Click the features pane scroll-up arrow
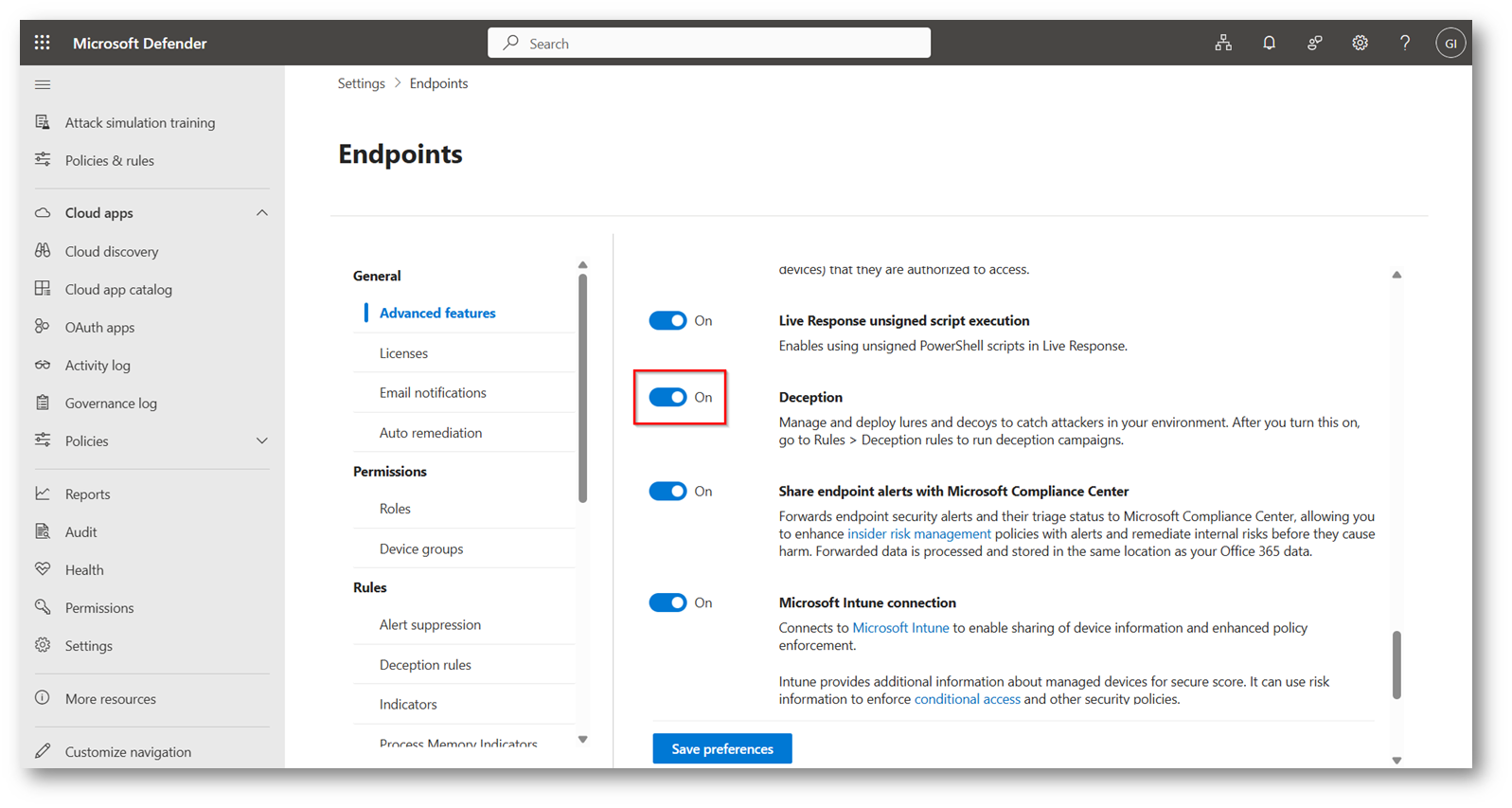The image size is (1512, 808). (x=1396, y=275)
